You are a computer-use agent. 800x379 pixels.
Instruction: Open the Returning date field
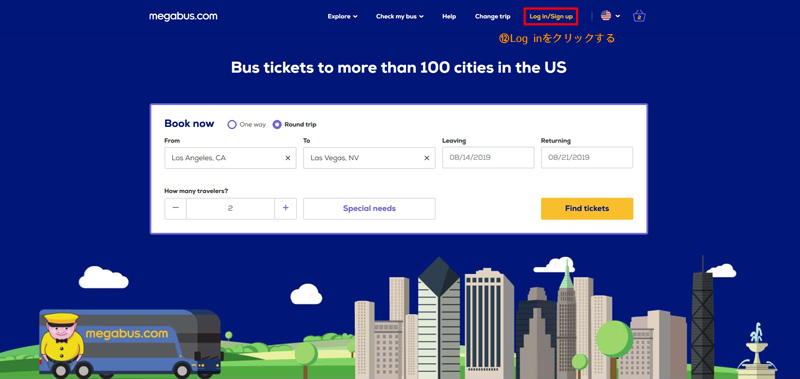pyautogui.click(x=587, y=158)
